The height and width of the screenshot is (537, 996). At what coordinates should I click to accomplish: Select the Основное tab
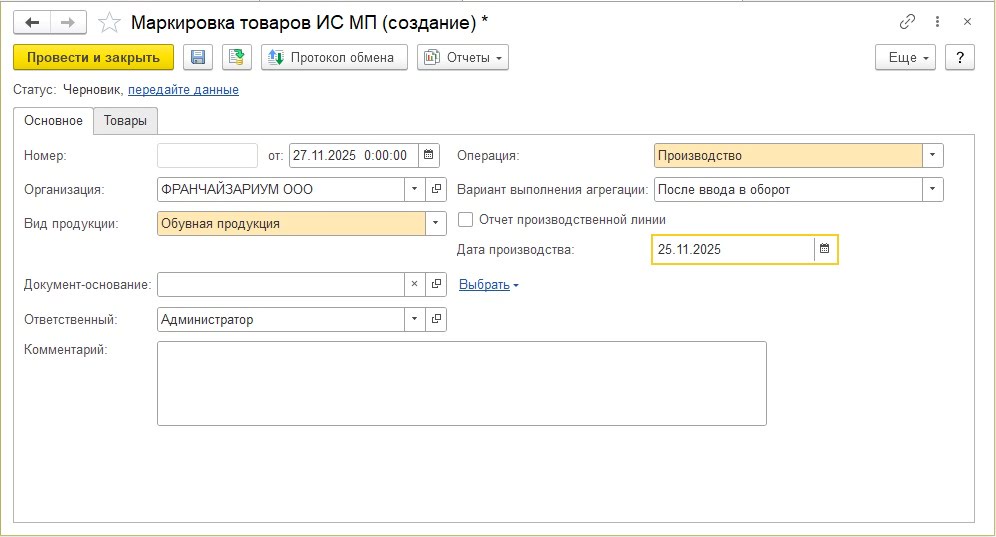(x=54, y=121)
